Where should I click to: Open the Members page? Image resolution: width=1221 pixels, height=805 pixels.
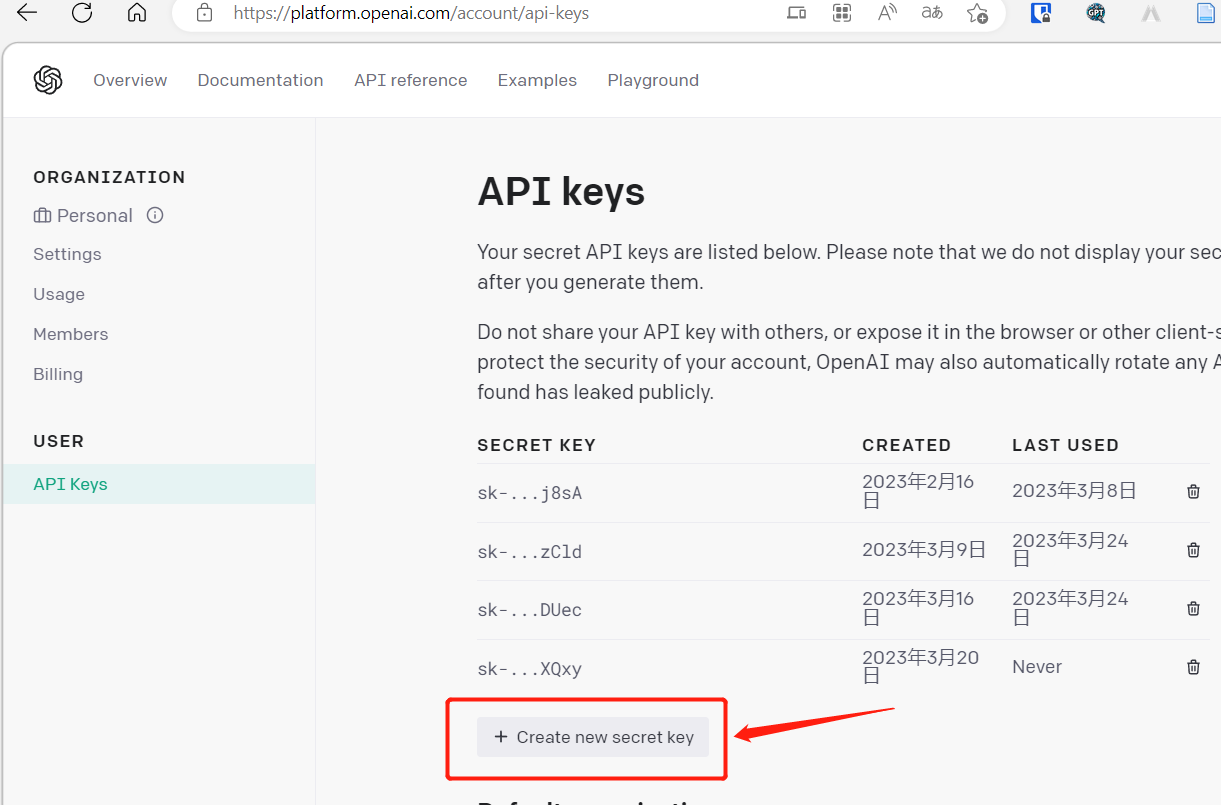pos(70,334)
